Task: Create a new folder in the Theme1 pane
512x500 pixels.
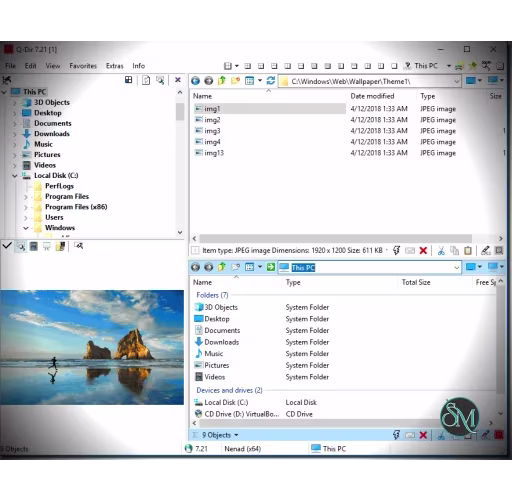Action: tap(235, 81)
